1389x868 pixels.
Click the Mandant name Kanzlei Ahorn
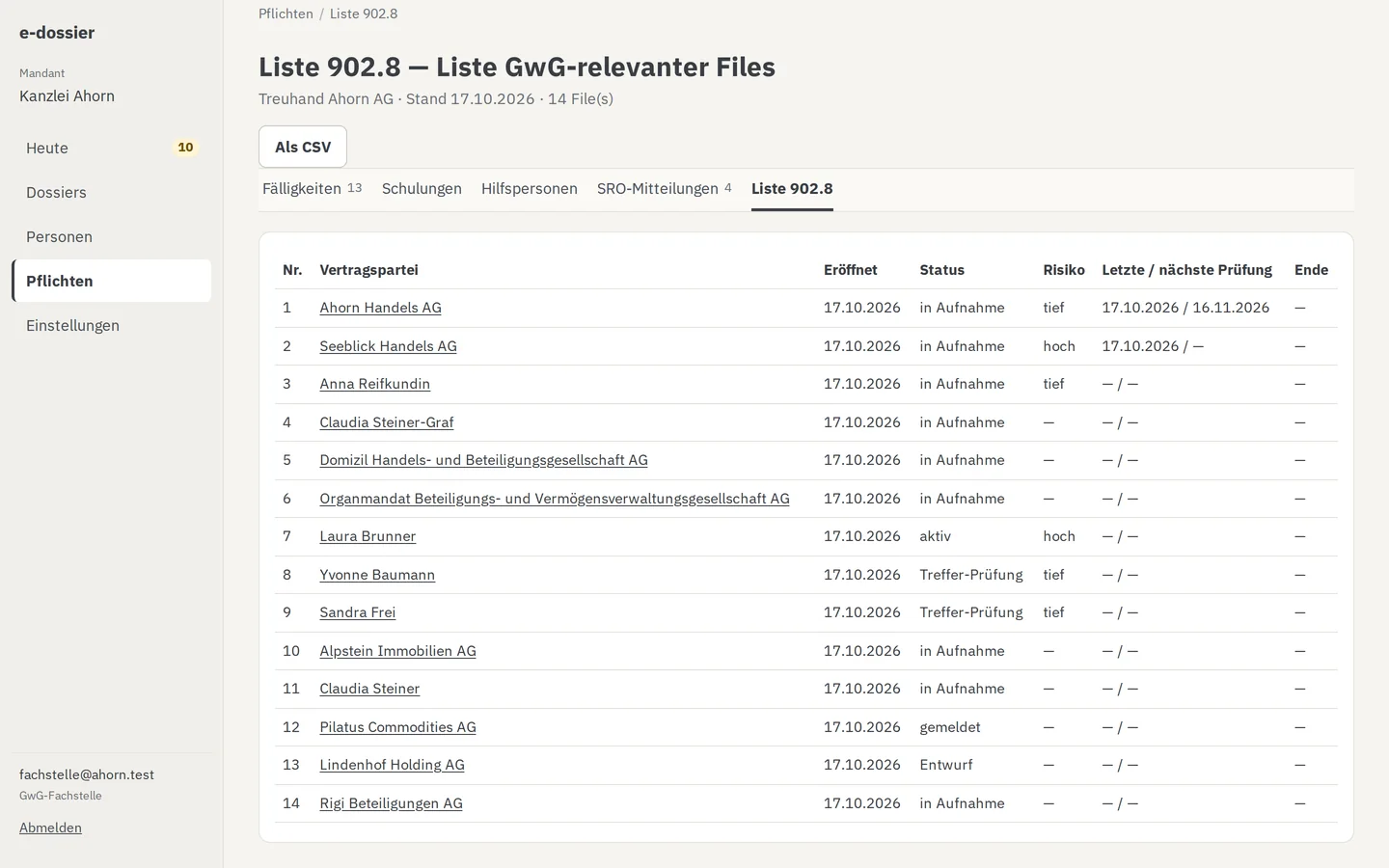[x=67, y=96]
